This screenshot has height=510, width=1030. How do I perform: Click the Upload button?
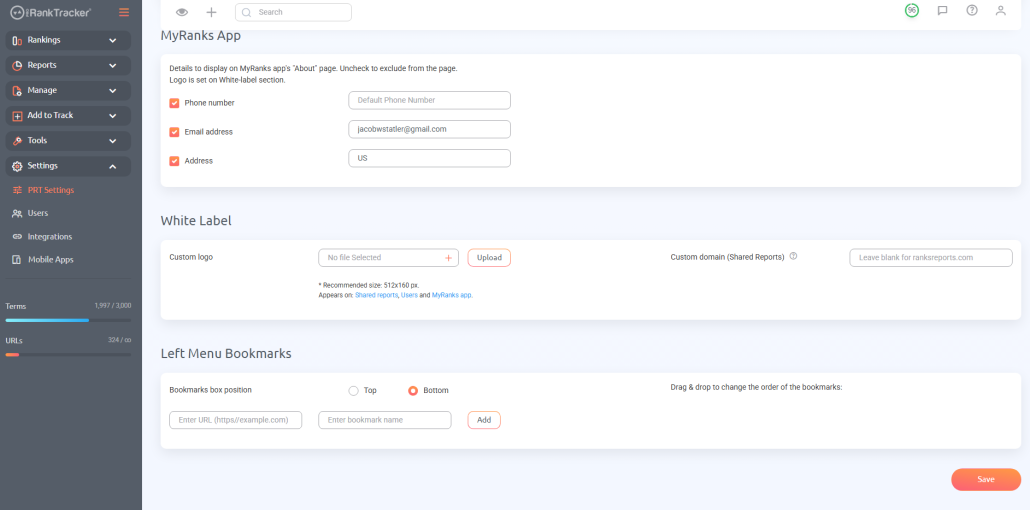coord(489,258)
